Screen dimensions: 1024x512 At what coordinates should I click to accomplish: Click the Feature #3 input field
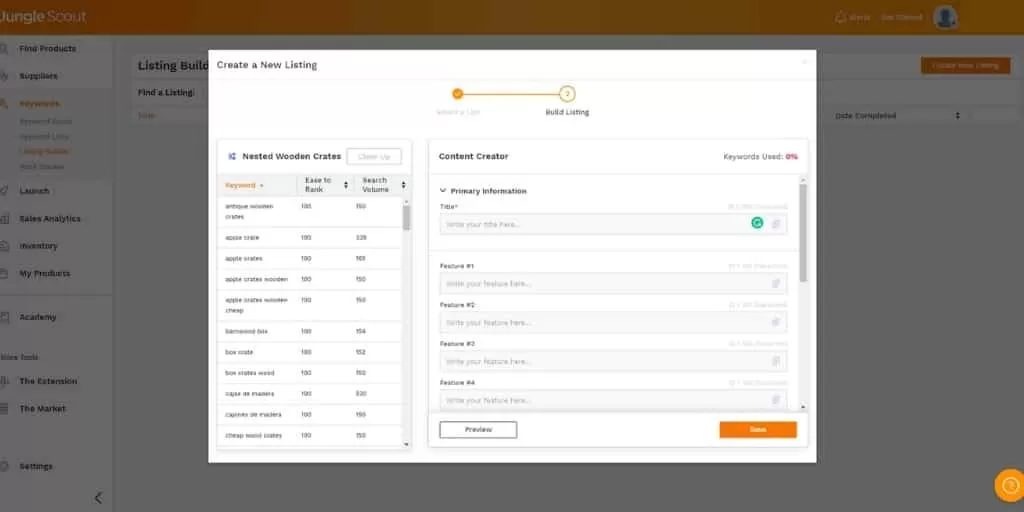[x=613, y=361]
